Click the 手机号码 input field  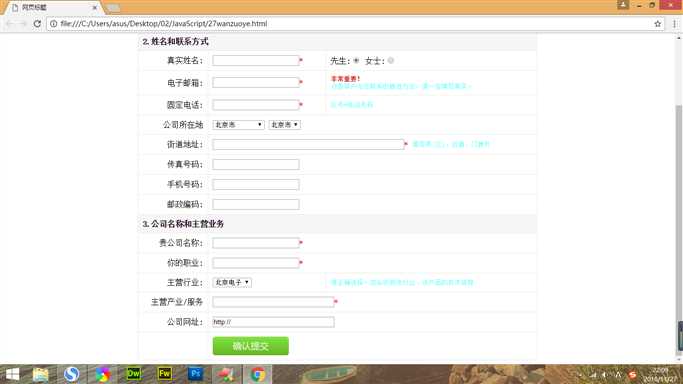(x=256, y=184)
